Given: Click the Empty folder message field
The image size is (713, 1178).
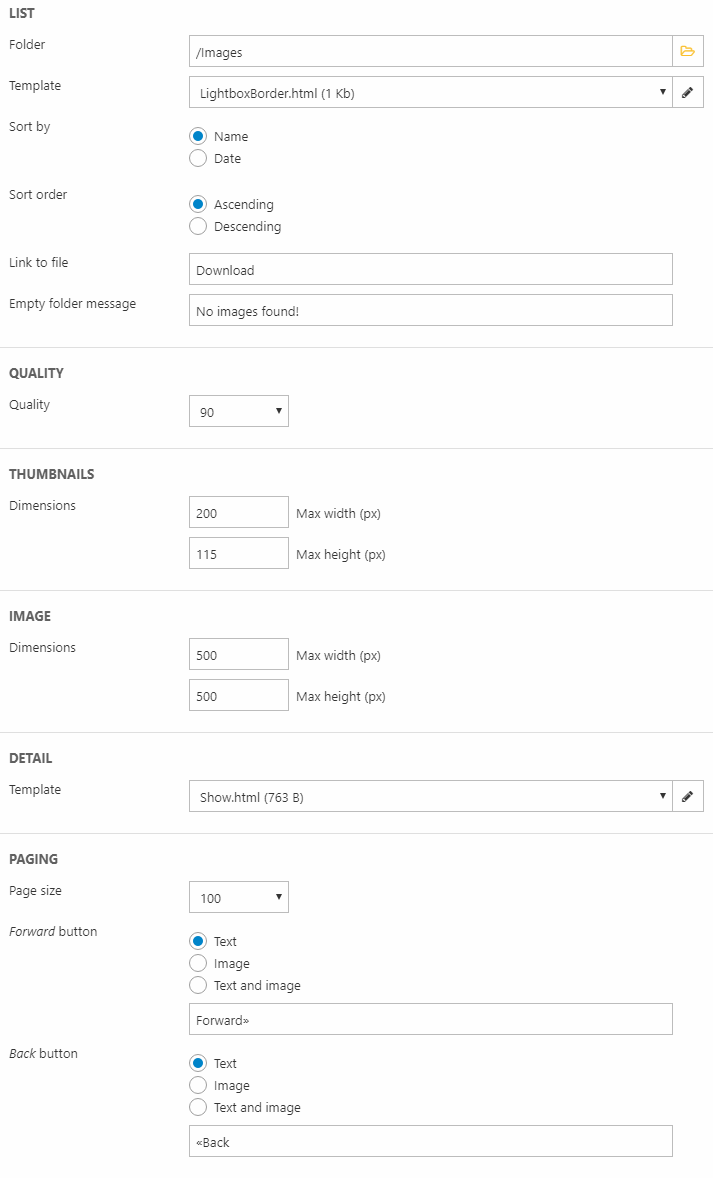Looking at the screenshot, I should (430, 311).
